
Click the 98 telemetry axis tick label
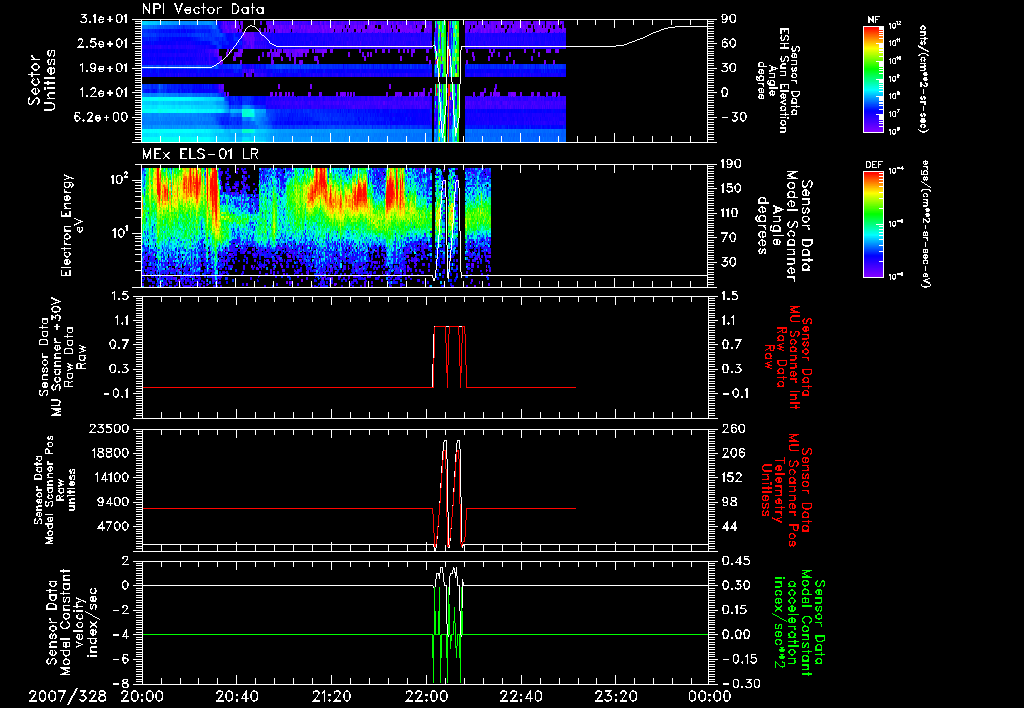(729, 502)
